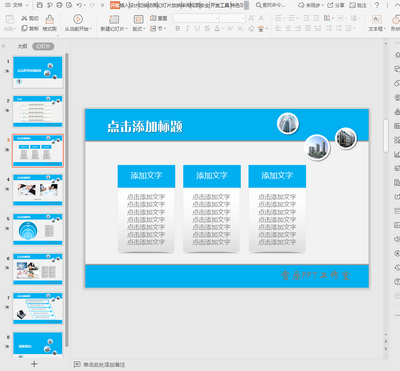This screenshot has height=371, width=400.
Task: Switch to the 插入 ribbon tab
Action: (x=124, y=5)
